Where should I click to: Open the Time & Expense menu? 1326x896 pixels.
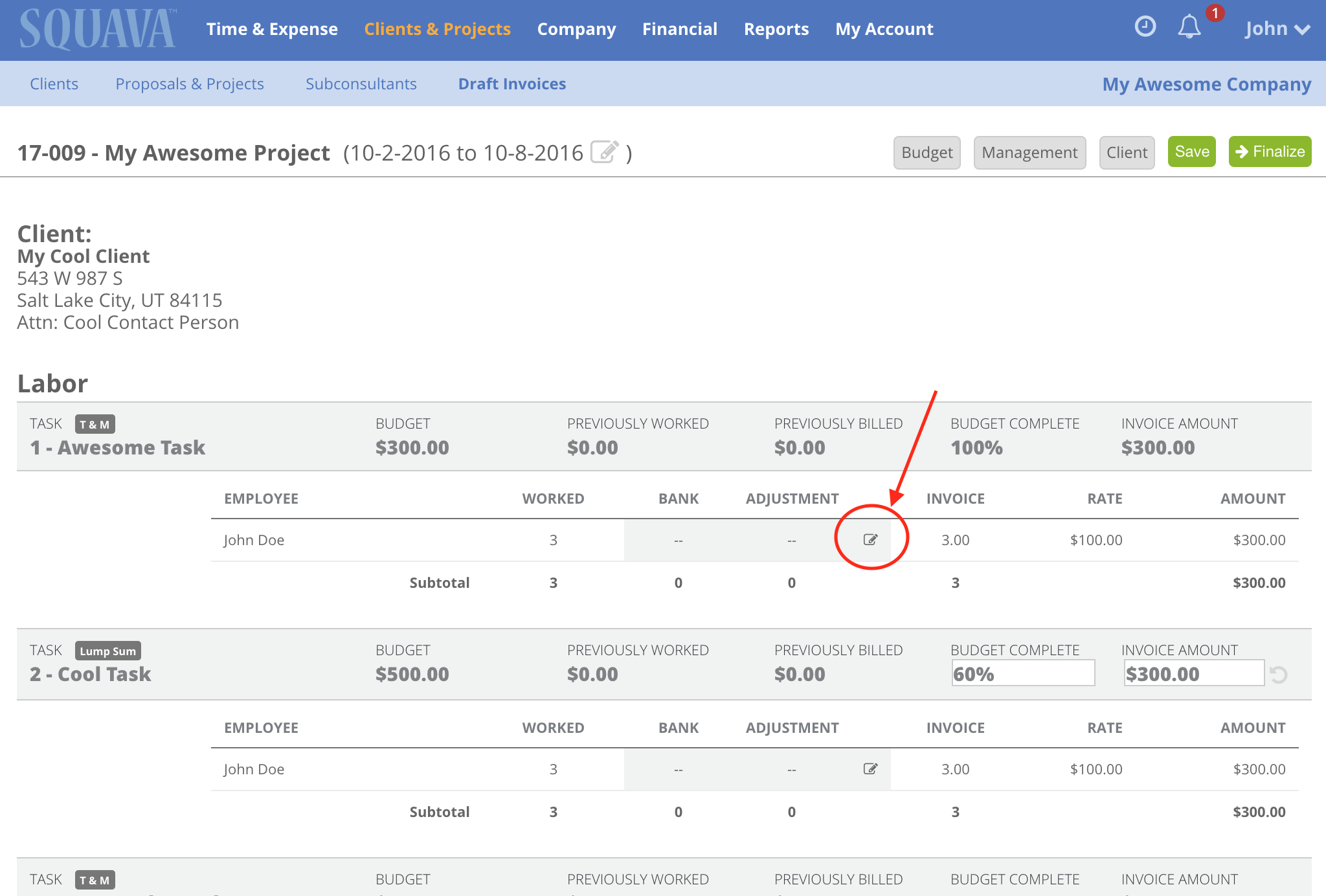point(272,29)
